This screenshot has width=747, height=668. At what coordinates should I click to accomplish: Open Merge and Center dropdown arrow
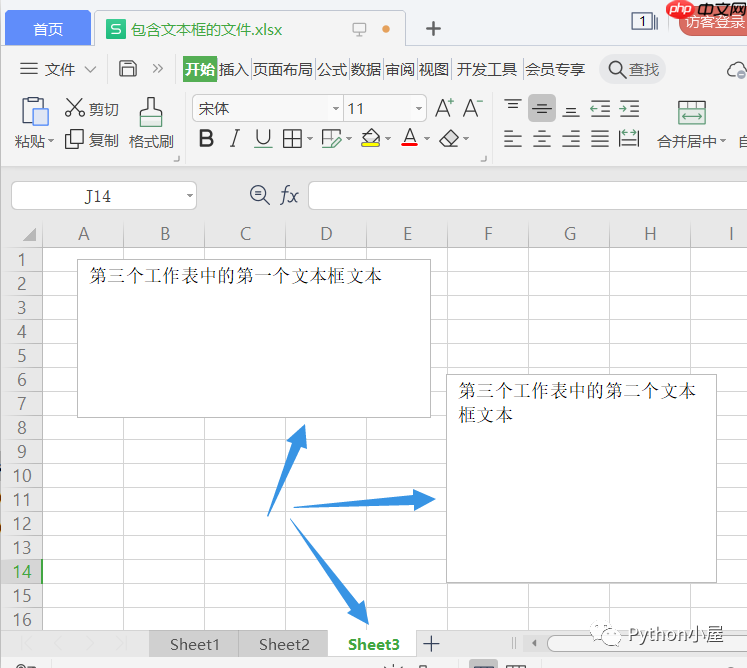coord(723,141)
